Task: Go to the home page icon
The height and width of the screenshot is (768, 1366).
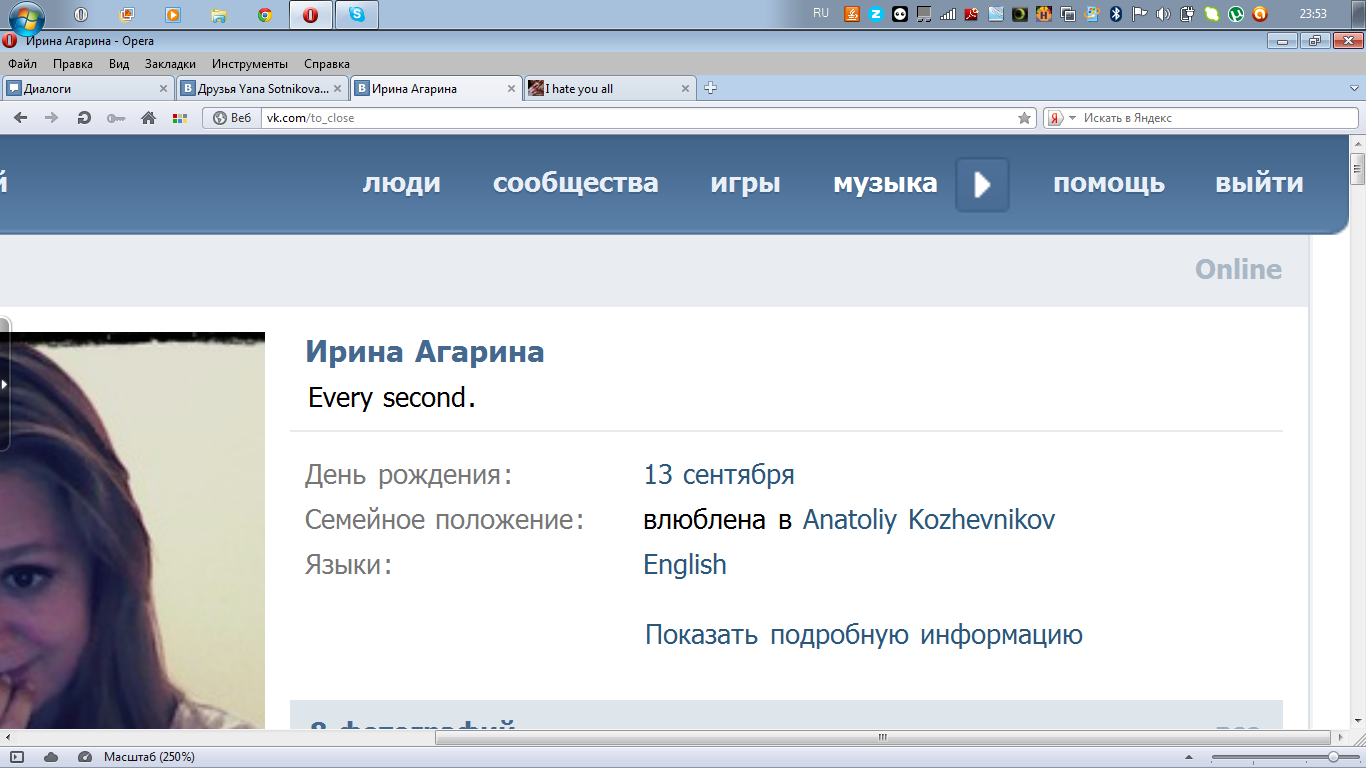Action: 148,118
